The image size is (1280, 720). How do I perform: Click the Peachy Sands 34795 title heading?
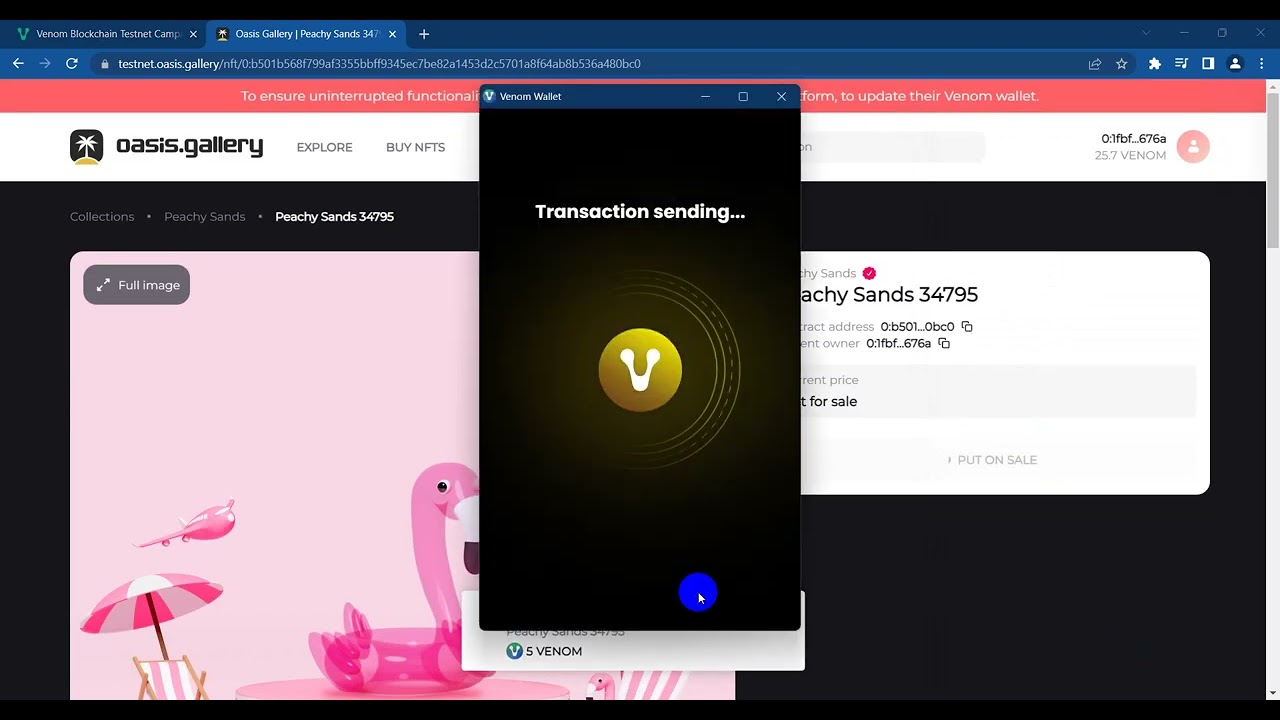point(890,294)
